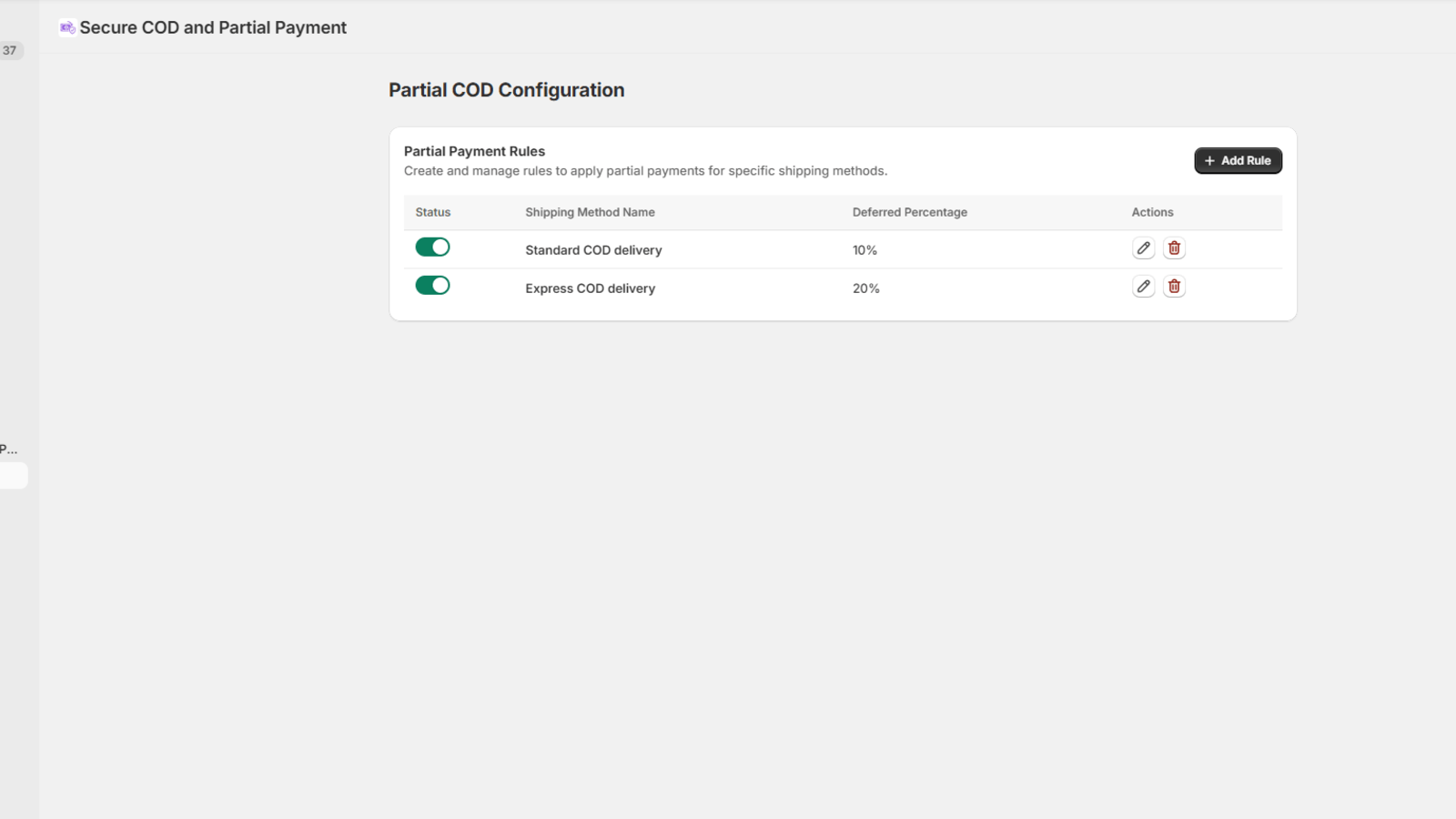Click the purple Secure COD app icon
1456x819 pixels.
pos(65,26)
